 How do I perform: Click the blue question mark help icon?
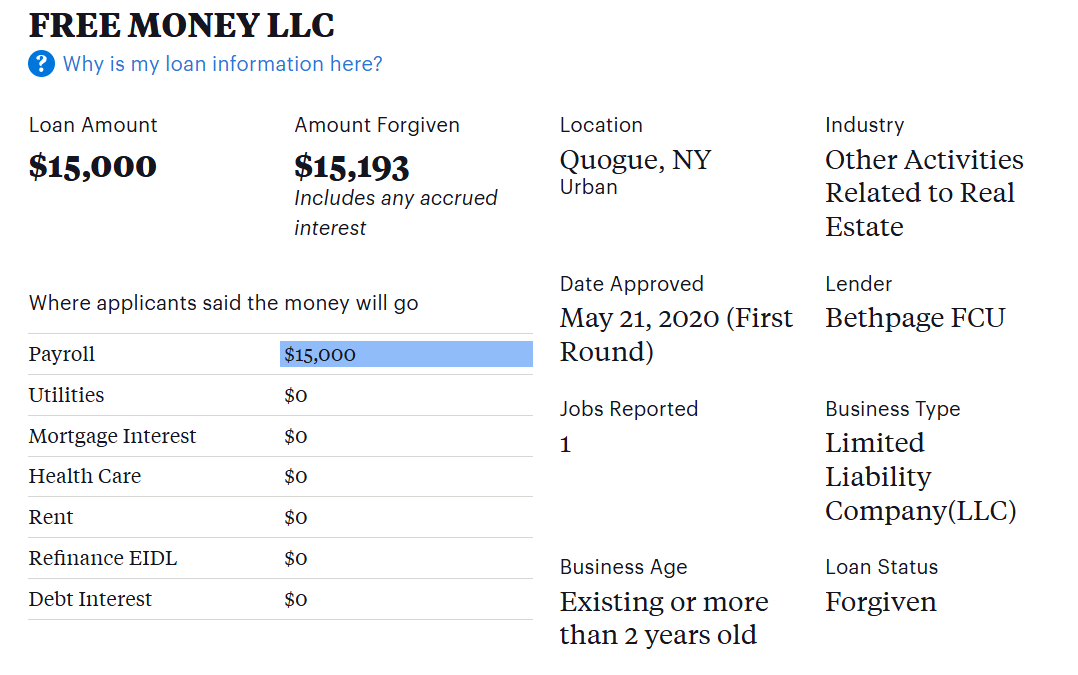pyautogui.click(x=41, y=64)
